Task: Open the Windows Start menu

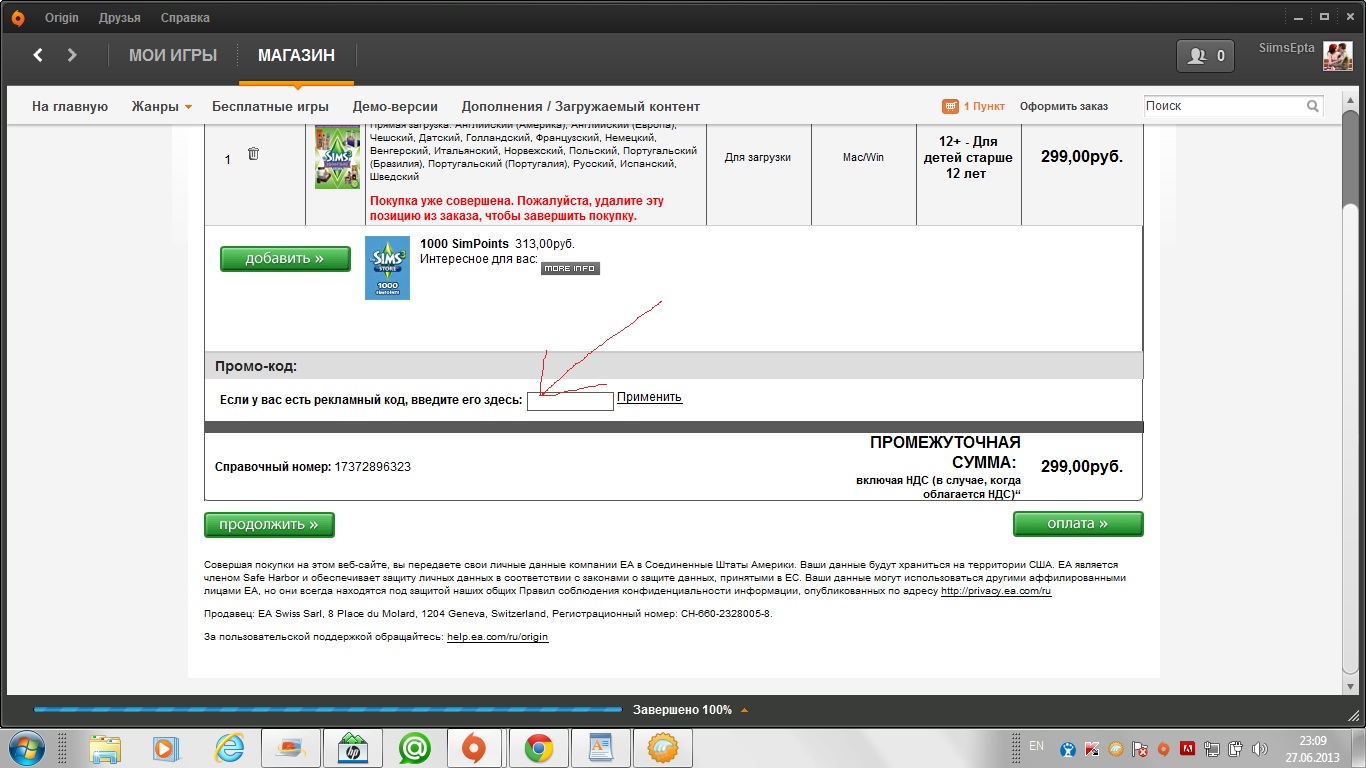Action: [x=27, y=747]
